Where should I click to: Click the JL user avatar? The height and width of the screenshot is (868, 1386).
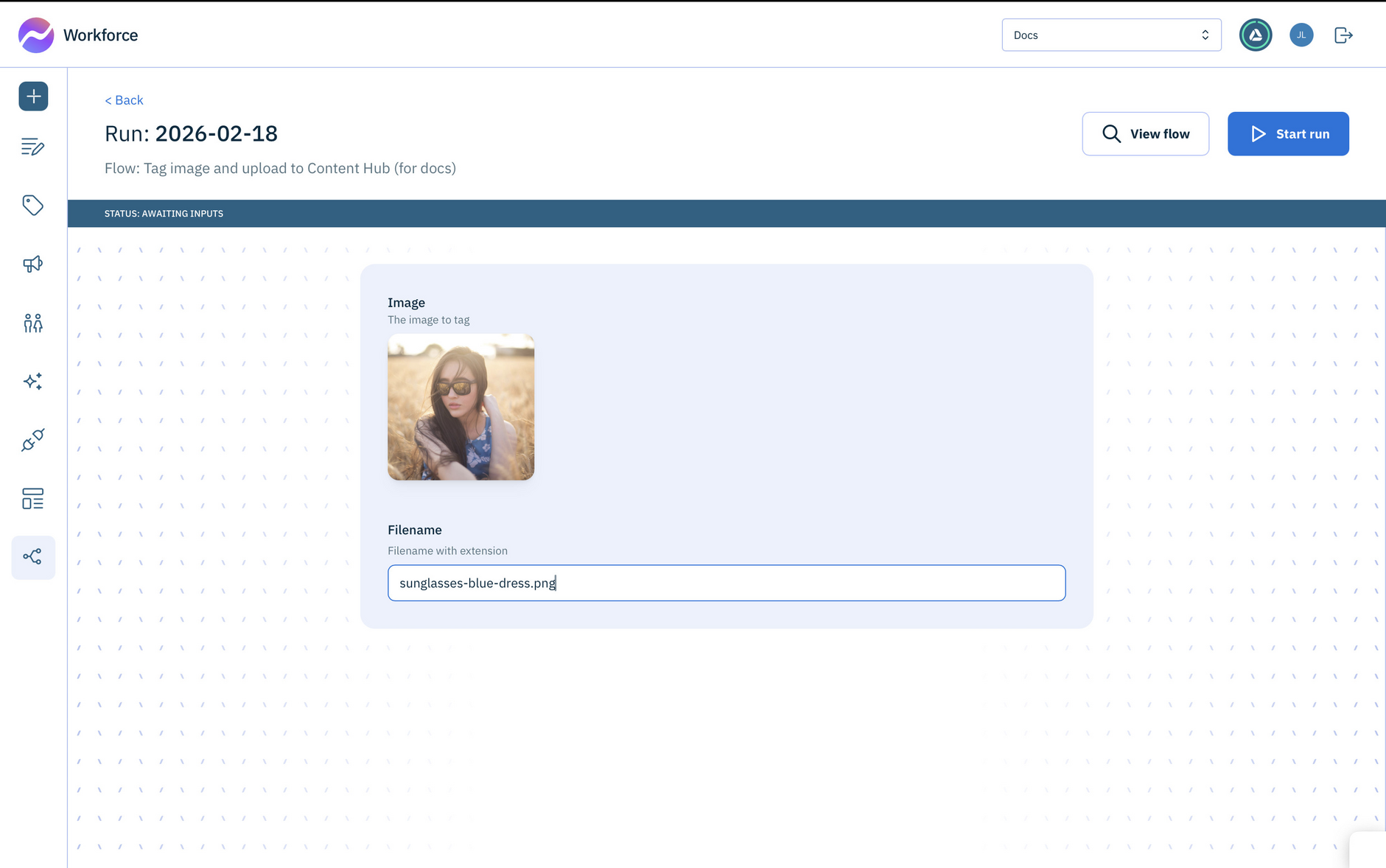tap(1301, 35)
